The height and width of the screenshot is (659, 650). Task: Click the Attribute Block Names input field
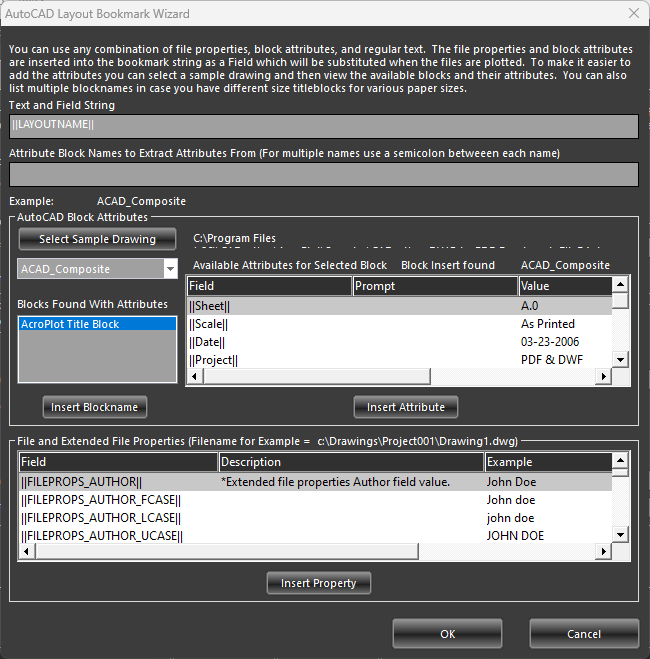click(x=324, y=174)
